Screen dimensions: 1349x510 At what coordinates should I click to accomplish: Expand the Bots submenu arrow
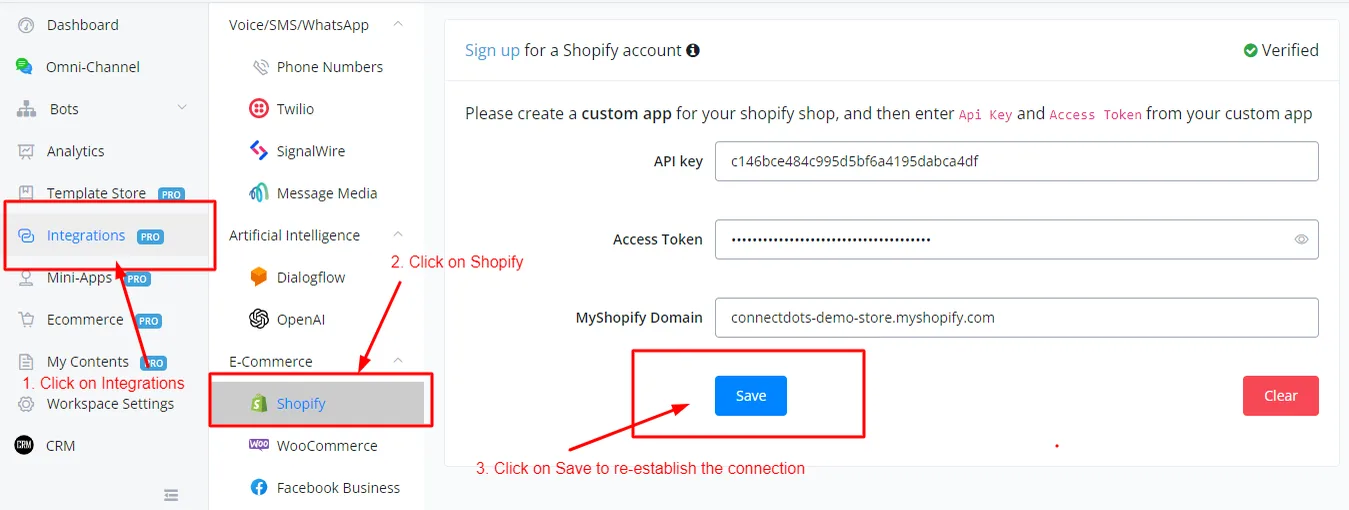(182, 108)
